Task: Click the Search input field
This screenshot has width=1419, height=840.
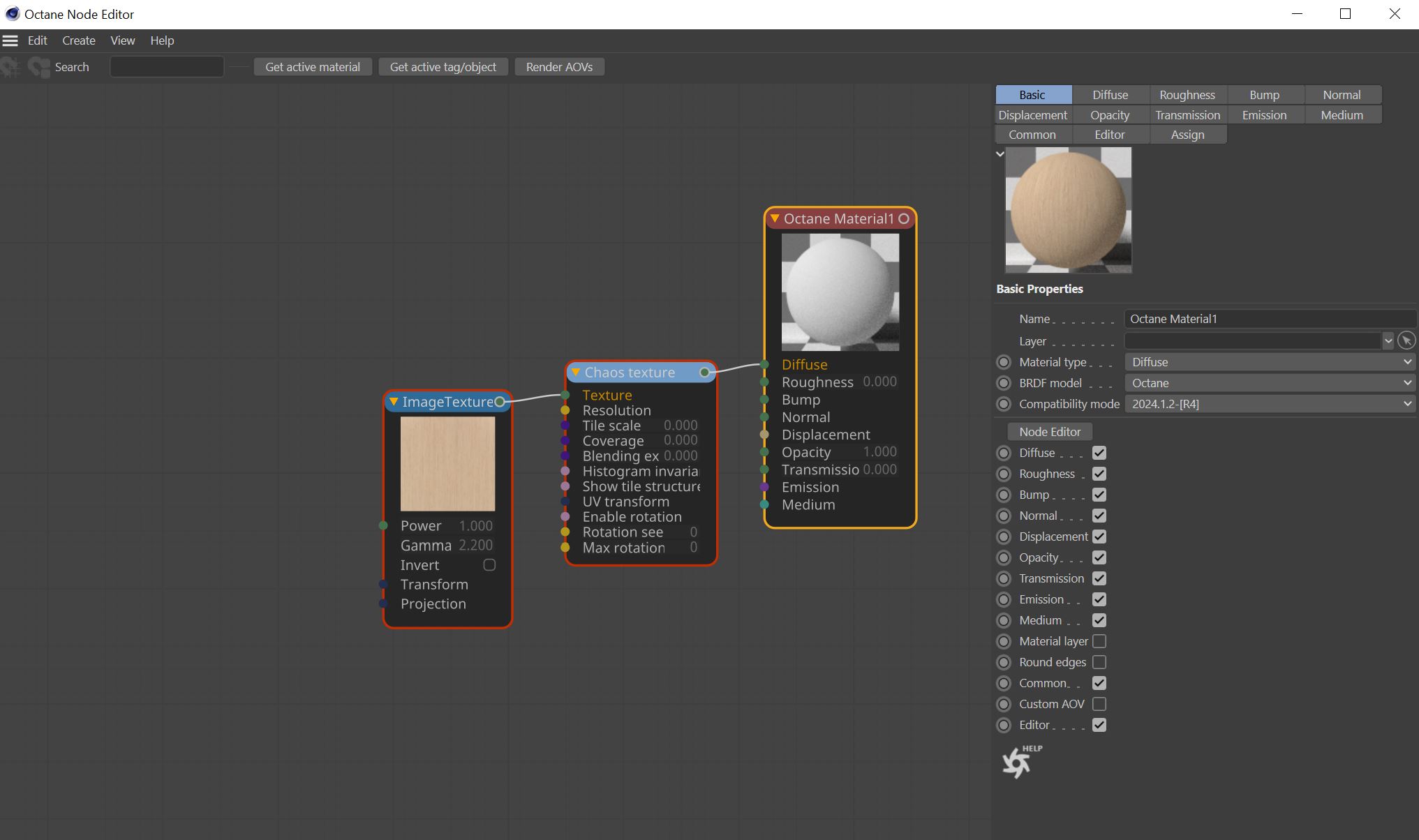Action: click(x=167, y=67)
